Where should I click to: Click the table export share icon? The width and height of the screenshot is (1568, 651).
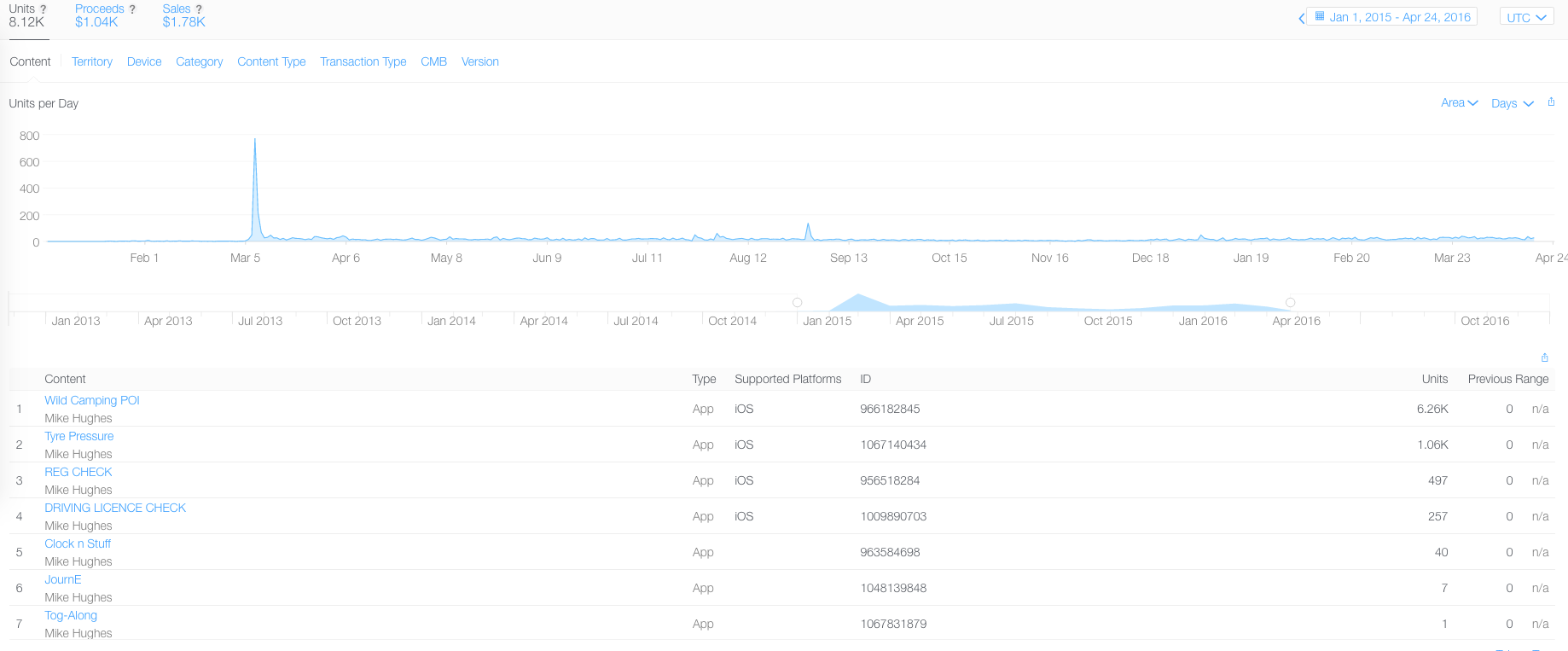1544,357
